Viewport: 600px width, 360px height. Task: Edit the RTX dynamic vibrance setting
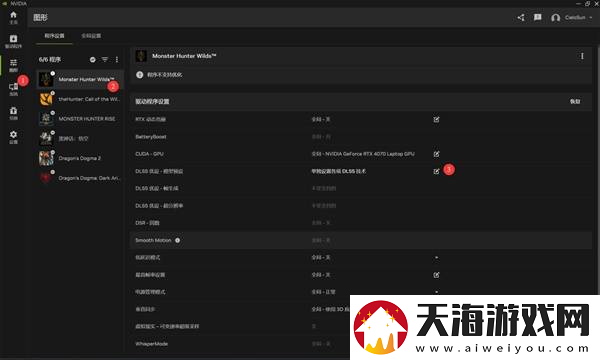436,119
